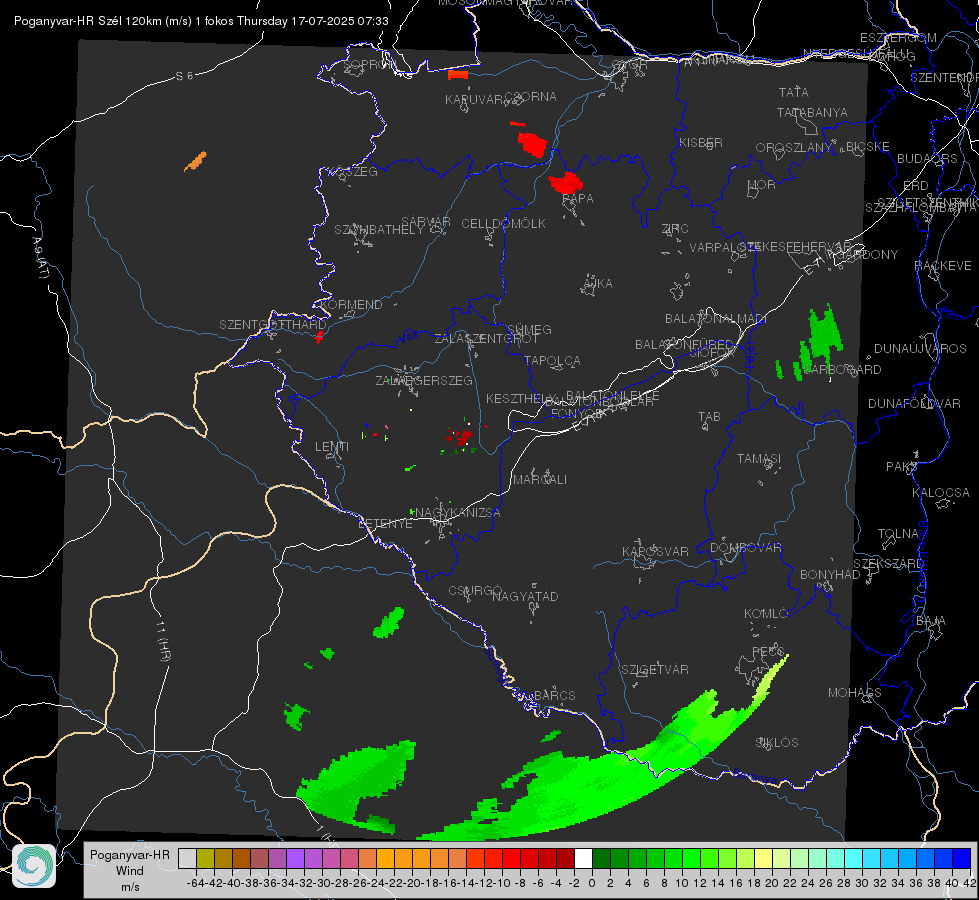The image size is (979, 900).
Task: Click the SÜMEG label
Action: (x=529, y=330)
